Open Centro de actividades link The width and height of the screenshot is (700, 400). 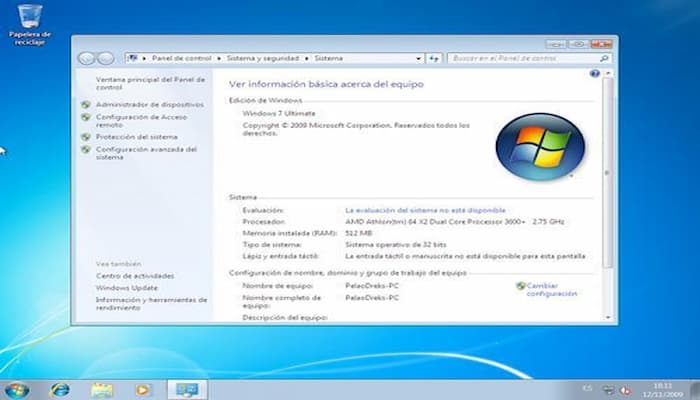tap(135, 276)
